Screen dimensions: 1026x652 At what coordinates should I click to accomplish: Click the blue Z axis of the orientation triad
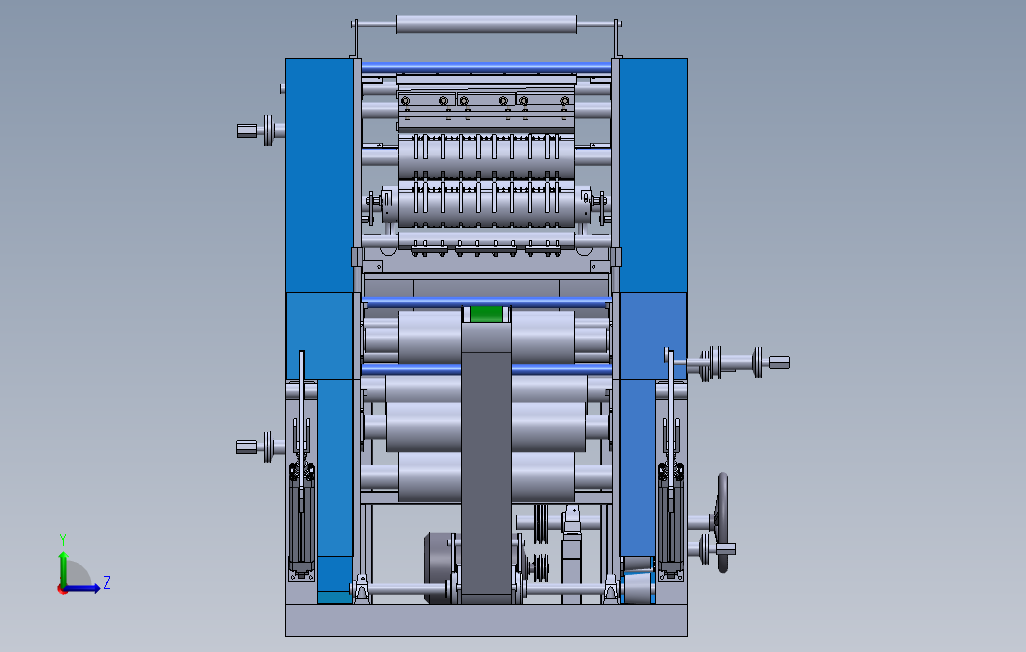tap(82, 589)
